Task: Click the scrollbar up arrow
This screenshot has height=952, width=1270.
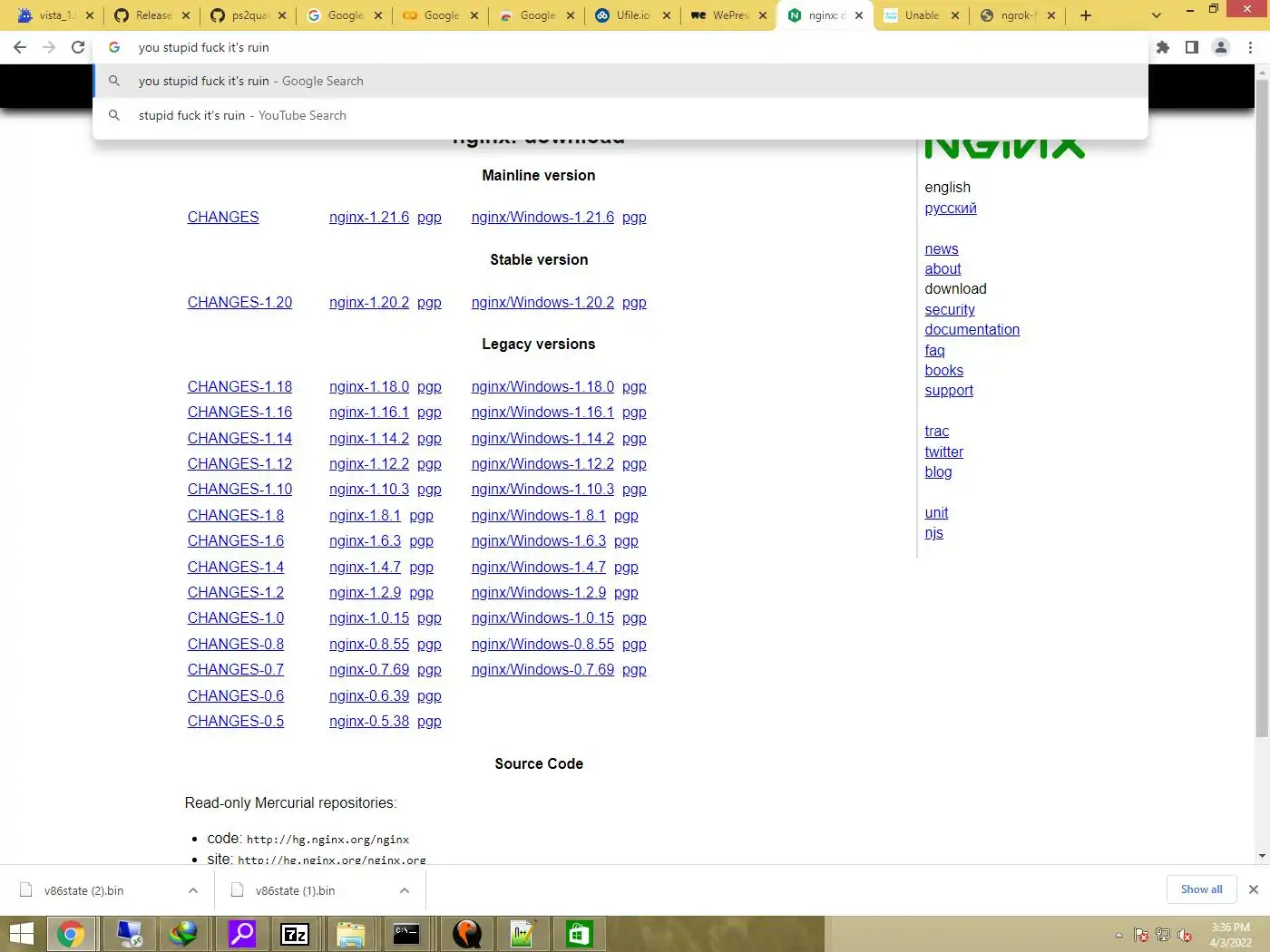Action: (x=1262, y=72)
